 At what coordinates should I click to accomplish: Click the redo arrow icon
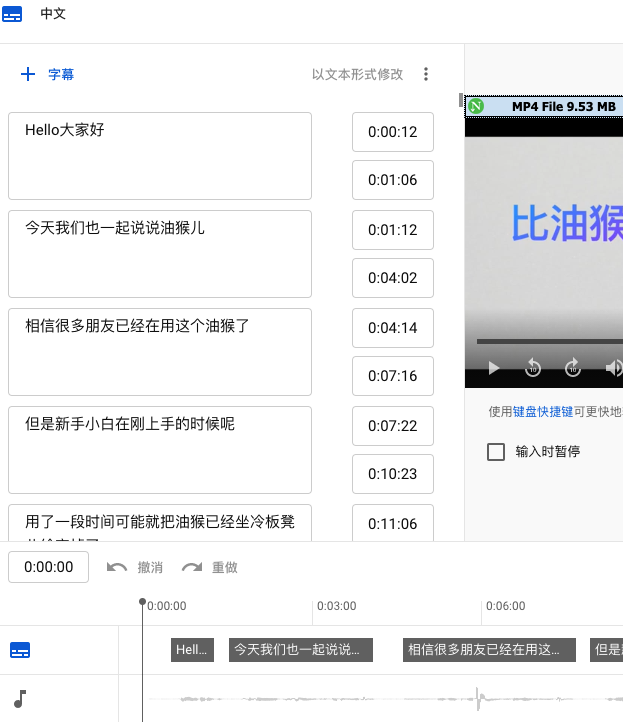click(x=192, y=567)
